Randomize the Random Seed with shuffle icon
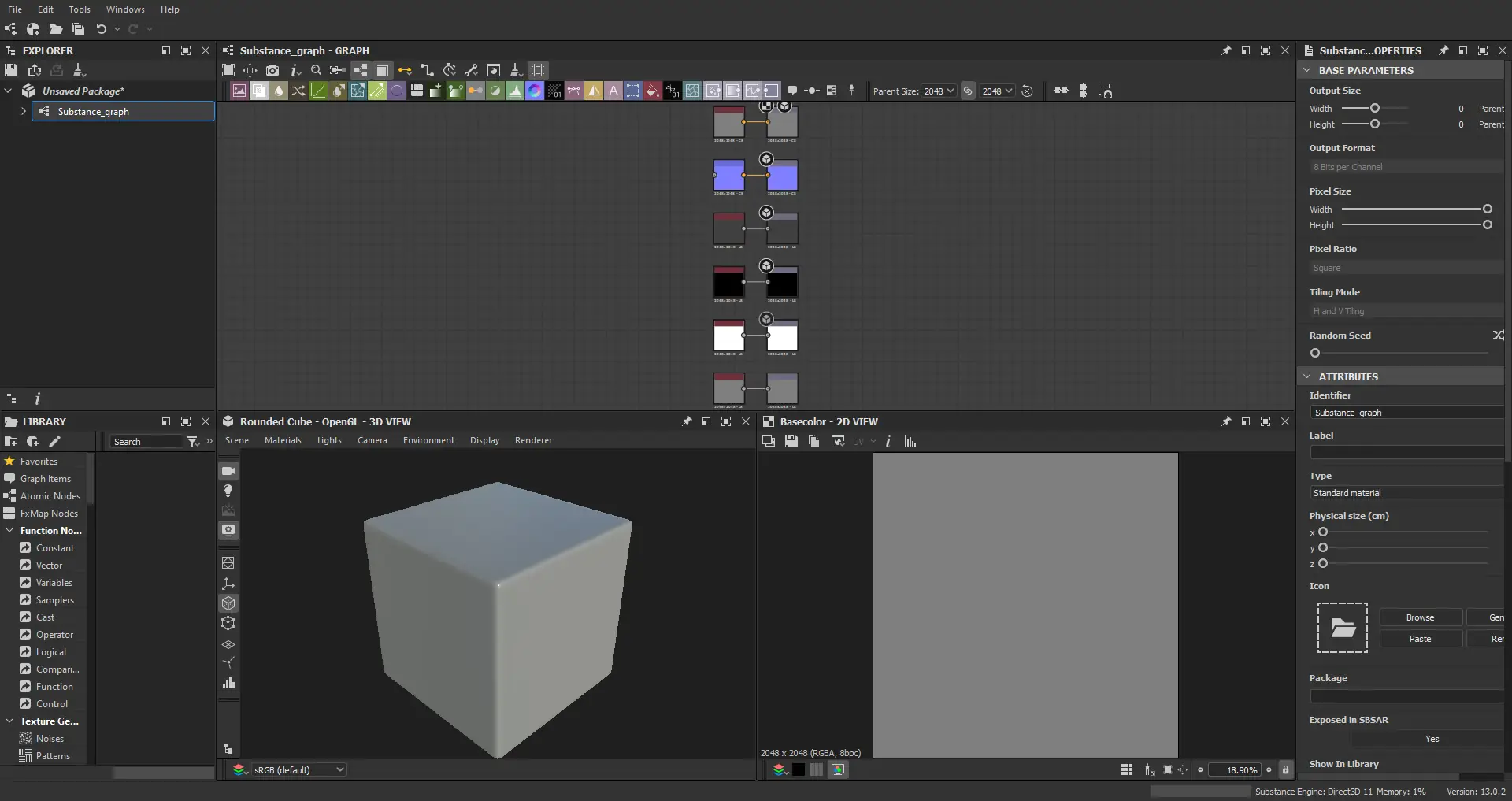This screenshot has width=1512, height=801. coord(1497,336)
